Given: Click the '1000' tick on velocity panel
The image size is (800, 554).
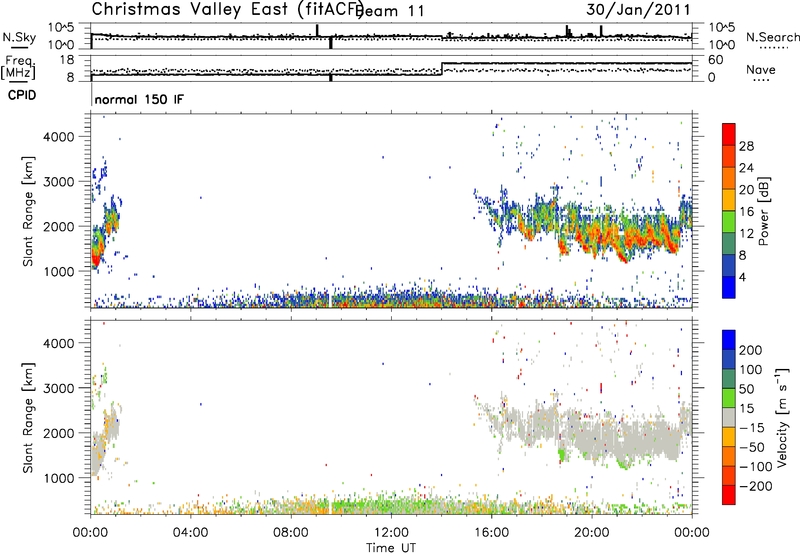Looking at the screenshot, I should coord(58,478).
